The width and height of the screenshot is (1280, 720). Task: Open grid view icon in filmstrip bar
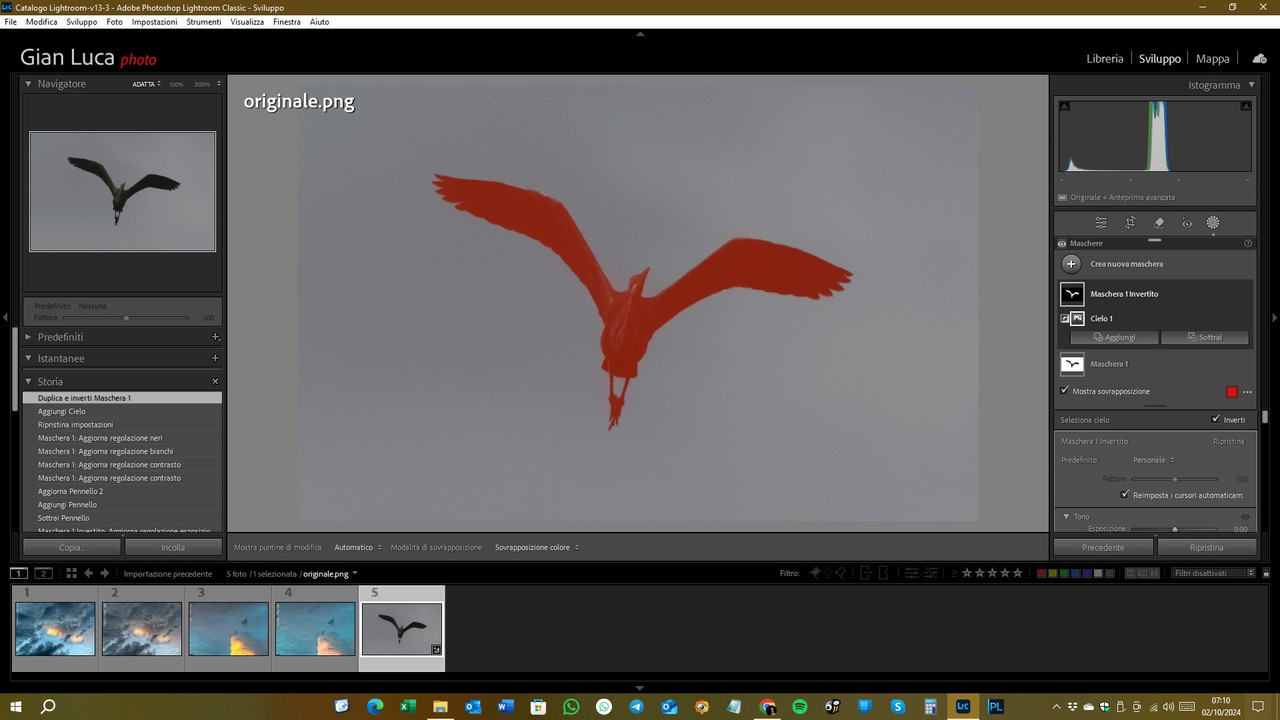click(x=71, y=573)
